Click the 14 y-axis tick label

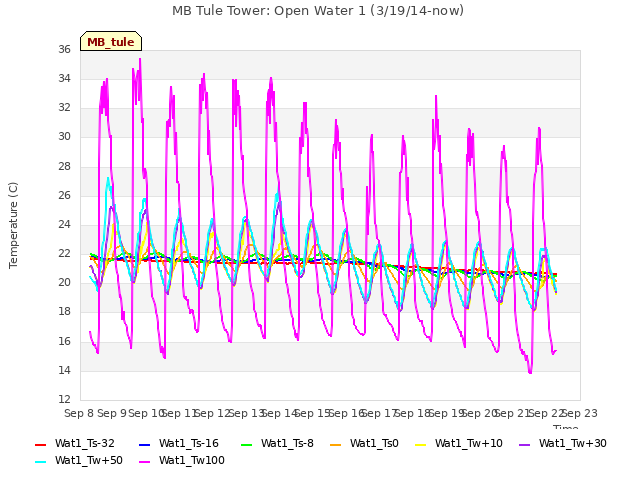coord(64,371)
